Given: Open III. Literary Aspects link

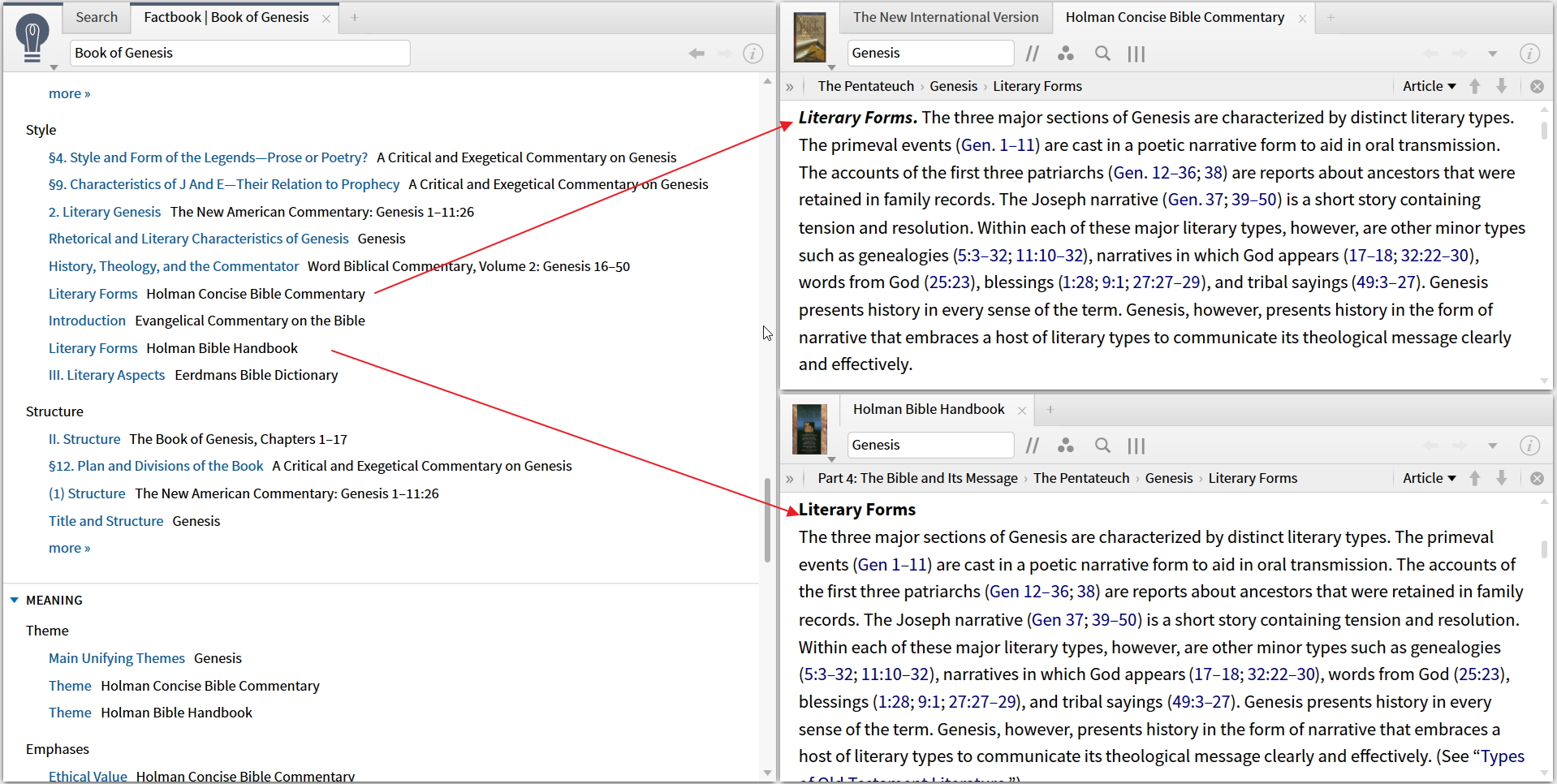Looking at the screenshot, I should 107,375.
